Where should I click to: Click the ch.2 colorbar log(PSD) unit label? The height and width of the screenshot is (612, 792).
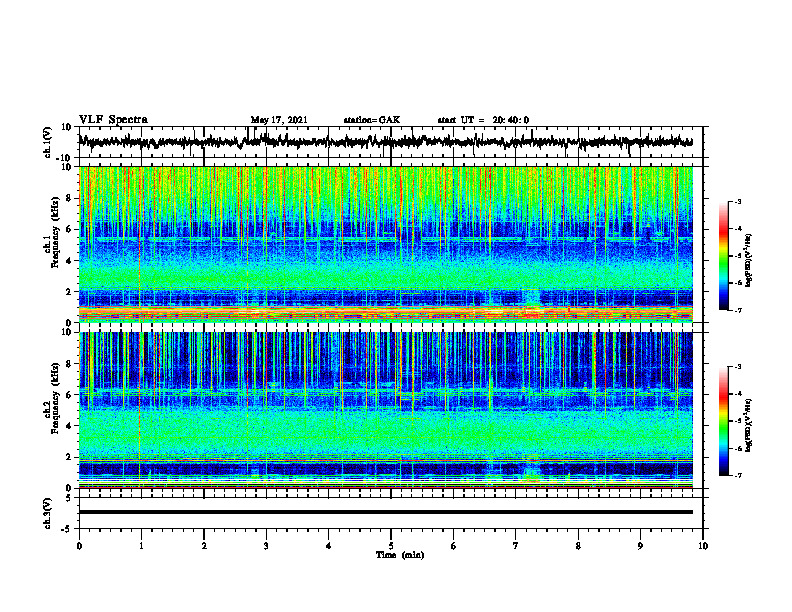[x=748, y=425]
